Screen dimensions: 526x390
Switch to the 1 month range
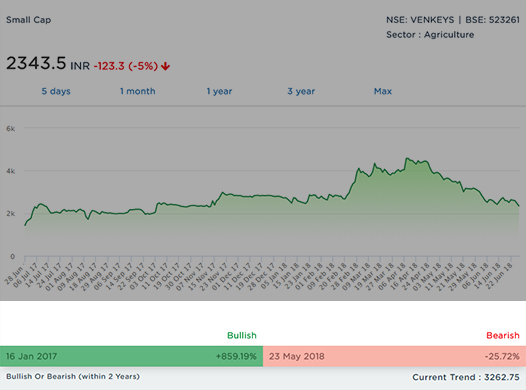click(138, 91)
